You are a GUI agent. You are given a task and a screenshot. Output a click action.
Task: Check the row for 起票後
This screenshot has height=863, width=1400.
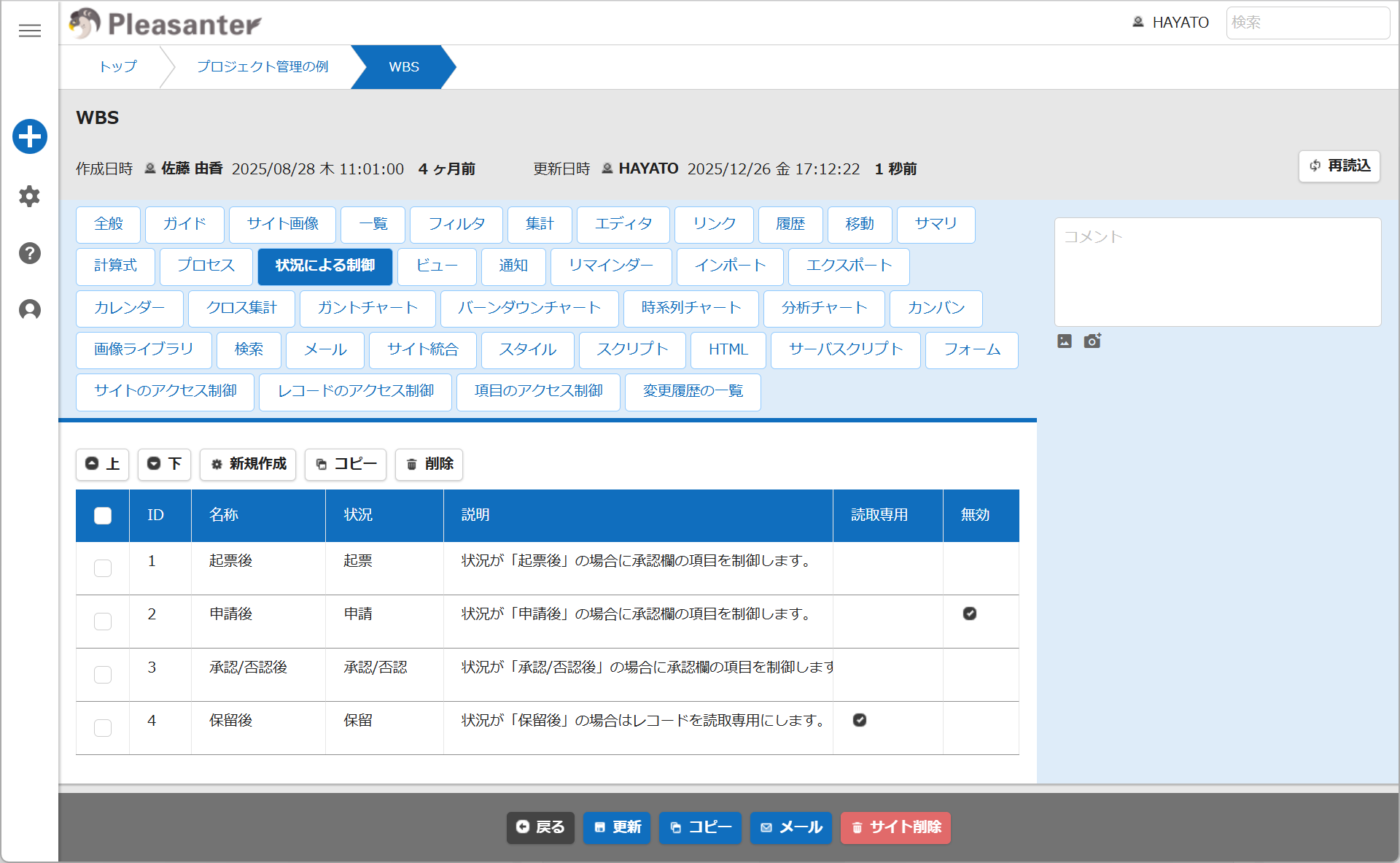pos(103,568)
